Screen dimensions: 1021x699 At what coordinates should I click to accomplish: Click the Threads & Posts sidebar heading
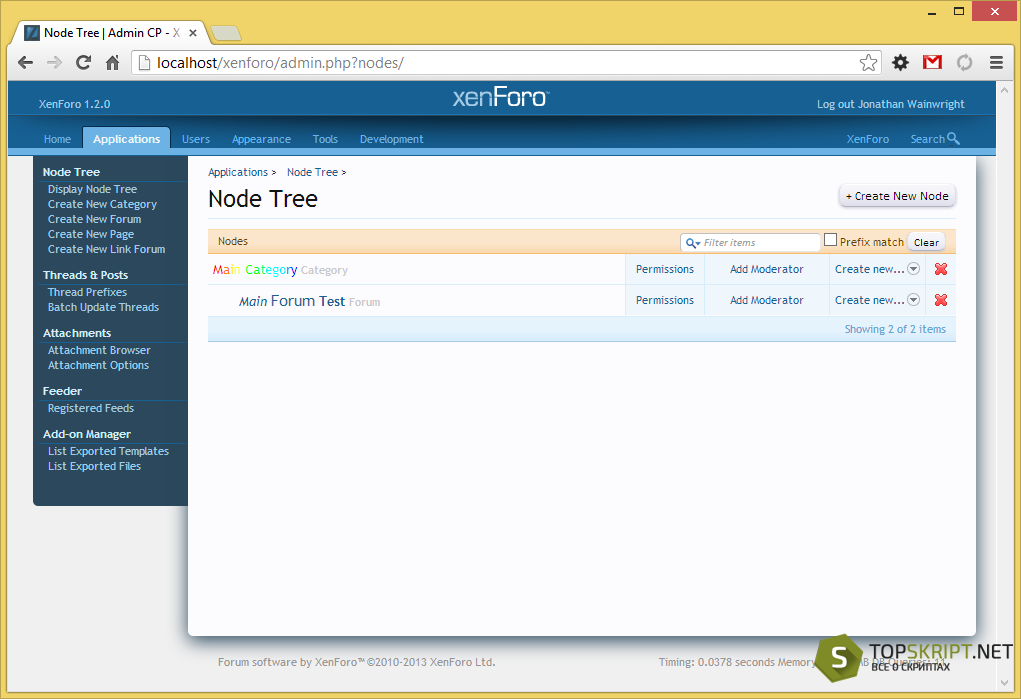click(x=85, y=275)
